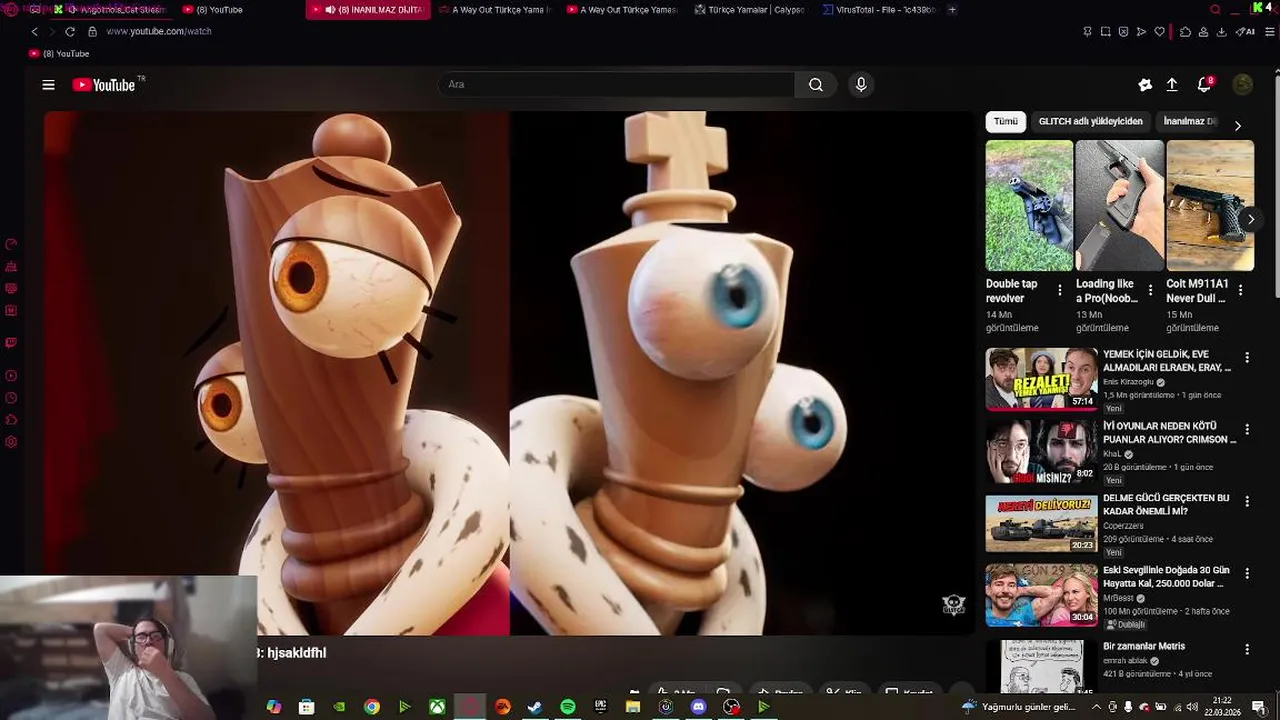Open Eski Sevgilinle Doğada 30 Gün video
This screenshot has width=1280, height=720.
(x=1041, y=595)
